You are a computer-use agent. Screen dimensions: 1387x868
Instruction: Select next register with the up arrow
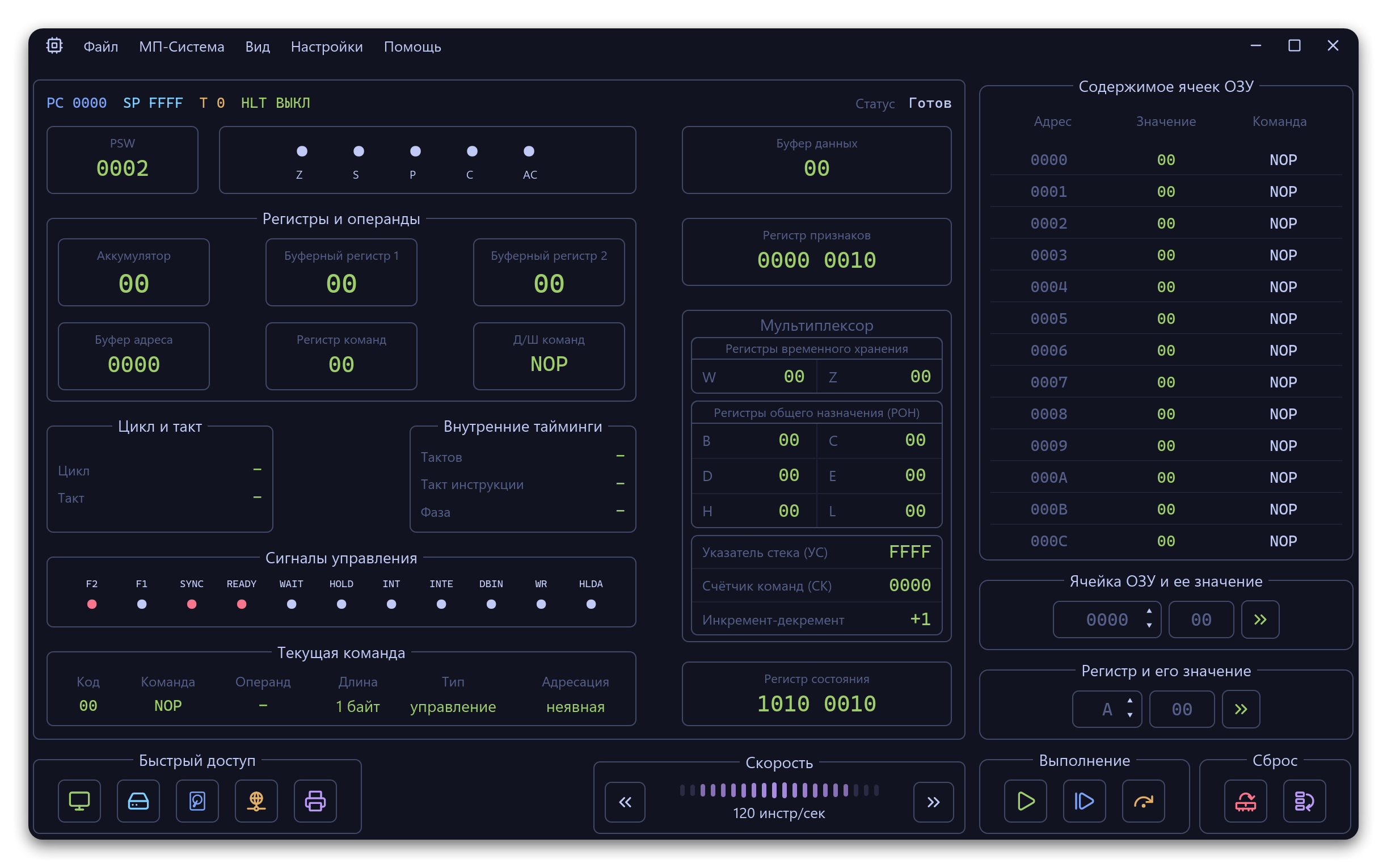coord(1130,701)
